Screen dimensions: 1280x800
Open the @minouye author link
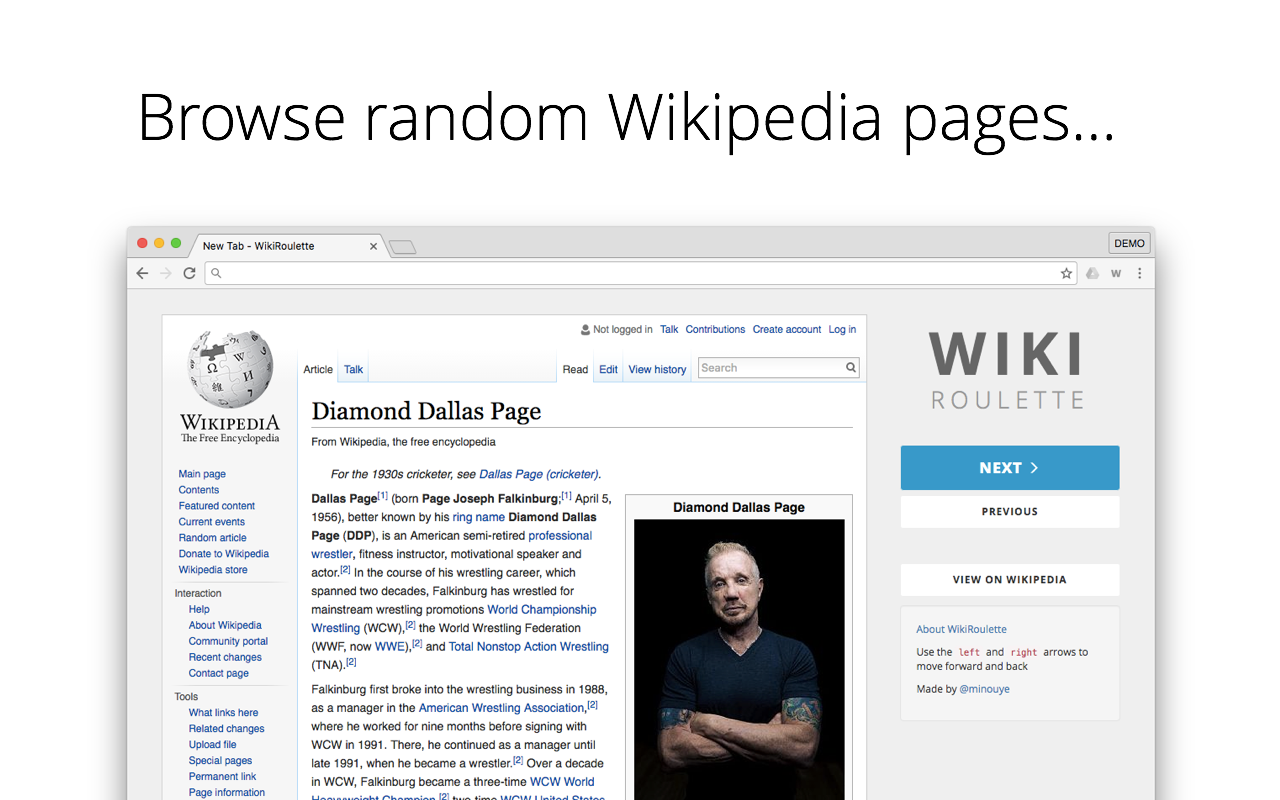(x=985, y=689)
